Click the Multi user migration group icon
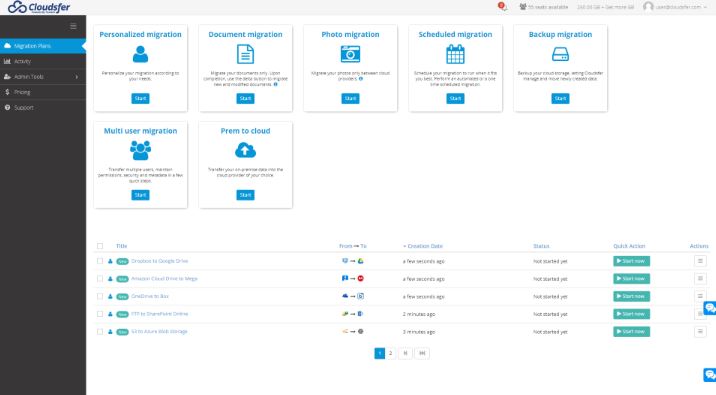 [x=140, y=150]
